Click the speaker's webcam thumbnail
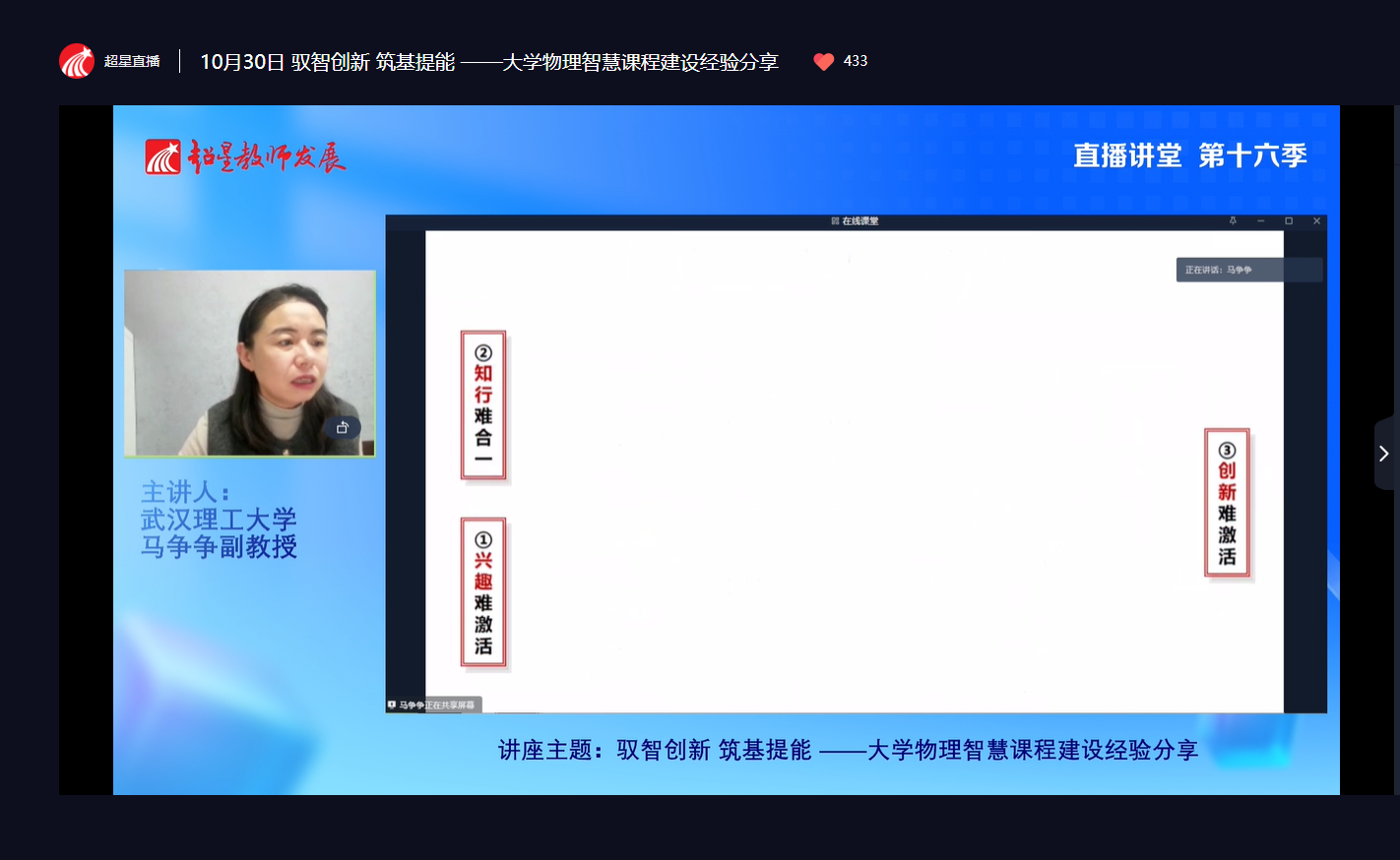This screenshot has width=1400, height=860. (x=250, y=363)
